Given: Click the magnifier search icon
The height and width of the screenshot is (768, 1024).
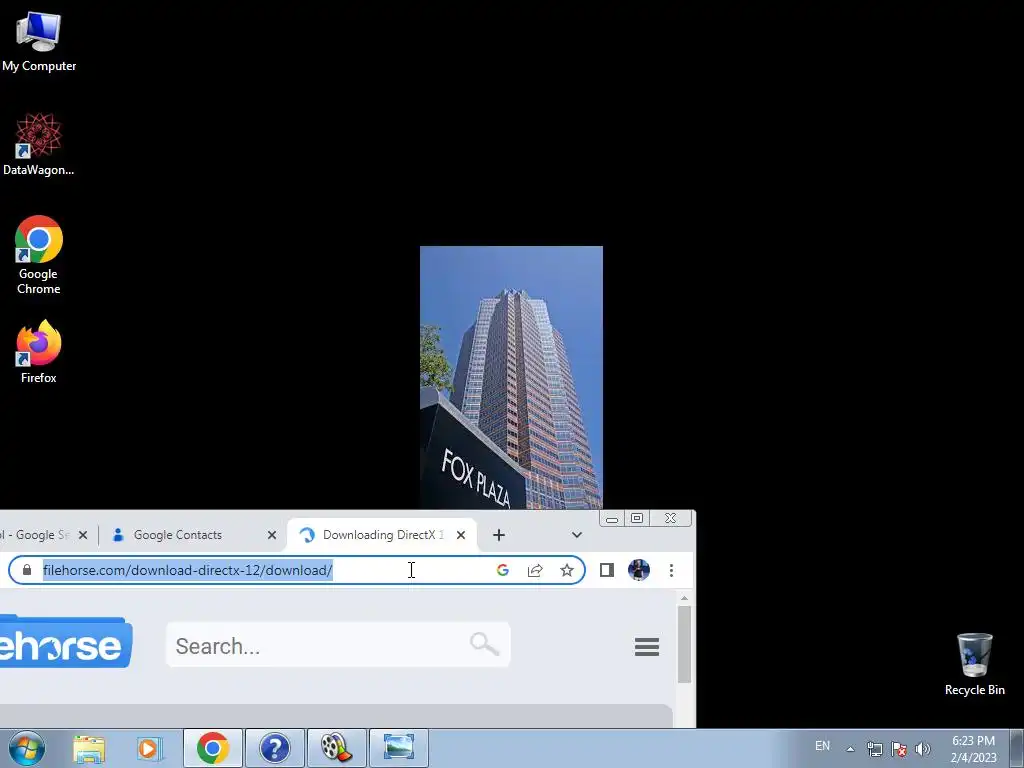Looking at the screenshot, I should pos(485,644).
